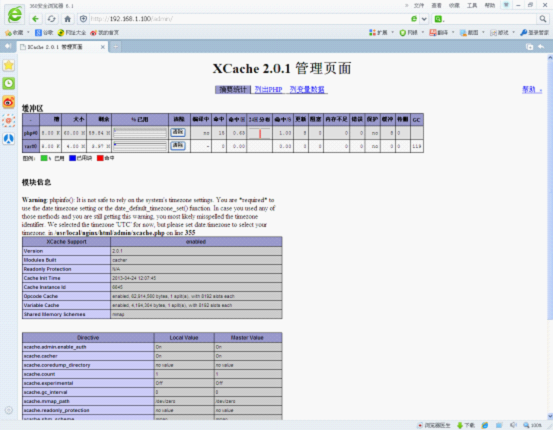The height and width of the screenshot is (430, 553).
Task: Open the 收藏 favorites bookmark menu
Action: (x=14, y=33)
